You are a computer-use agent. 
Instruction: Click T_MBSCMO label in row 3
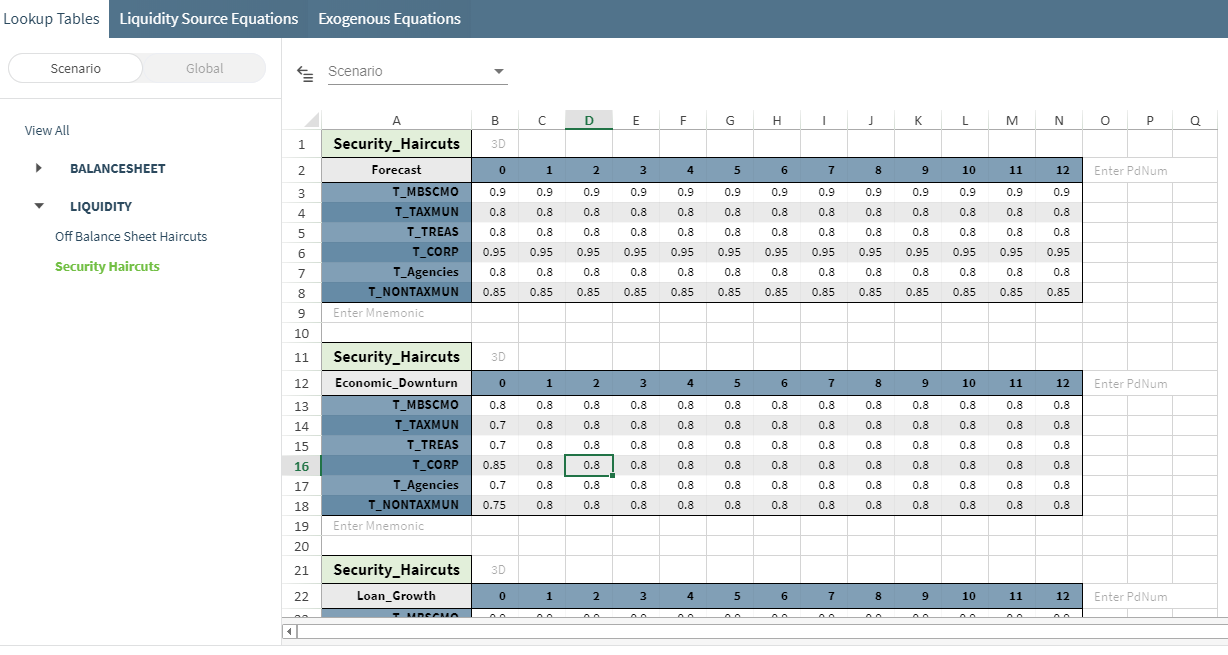[396, 192]
